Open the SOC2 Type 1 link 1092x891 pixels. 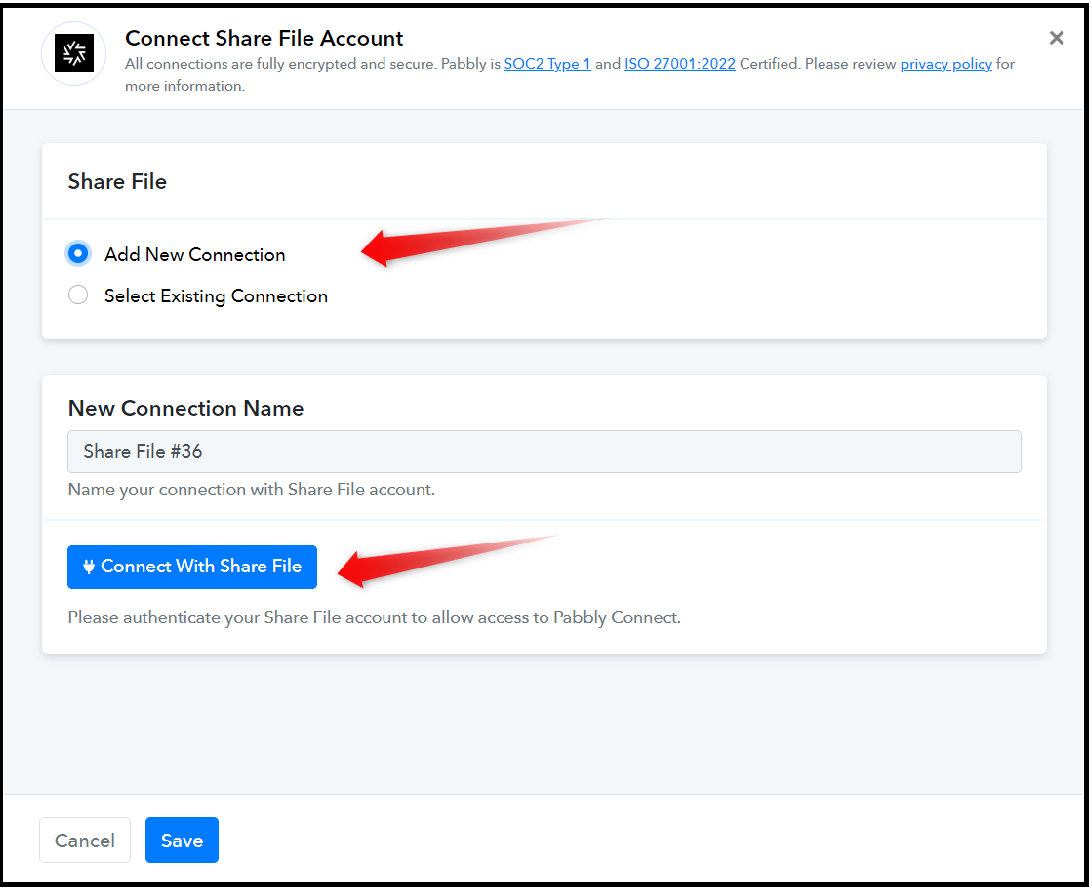point(547,64)
